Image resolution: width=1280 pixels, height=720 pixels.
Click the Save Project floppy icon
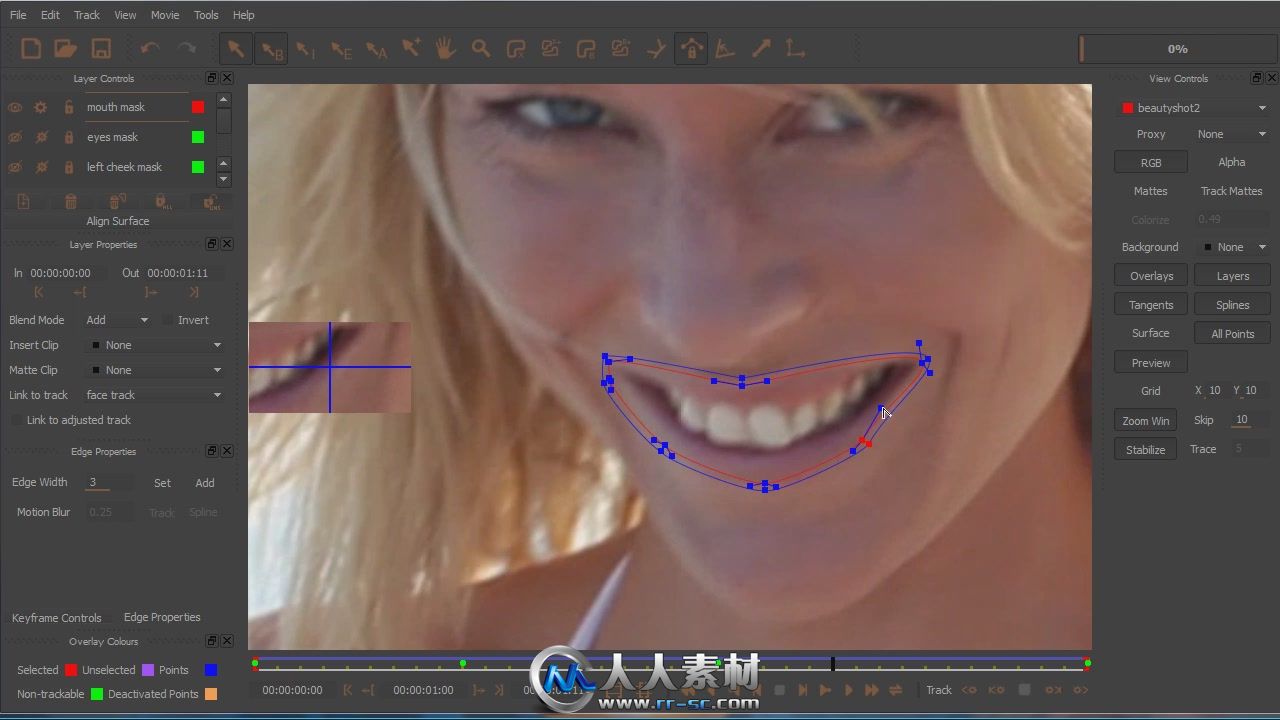pyautogui.click(x=101, y=48)
